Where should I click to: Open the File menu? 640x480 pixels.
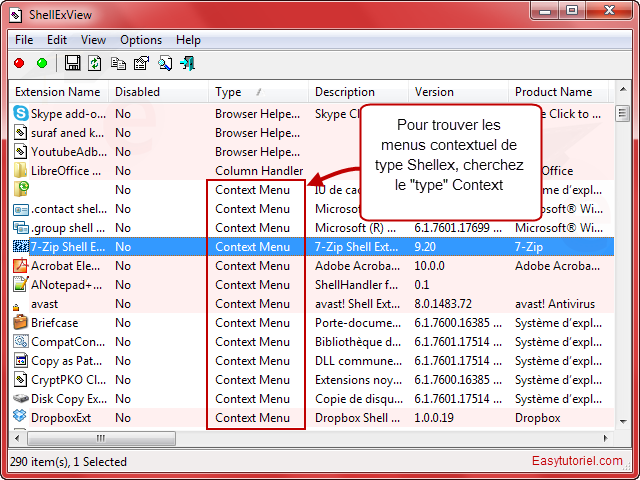24,40
